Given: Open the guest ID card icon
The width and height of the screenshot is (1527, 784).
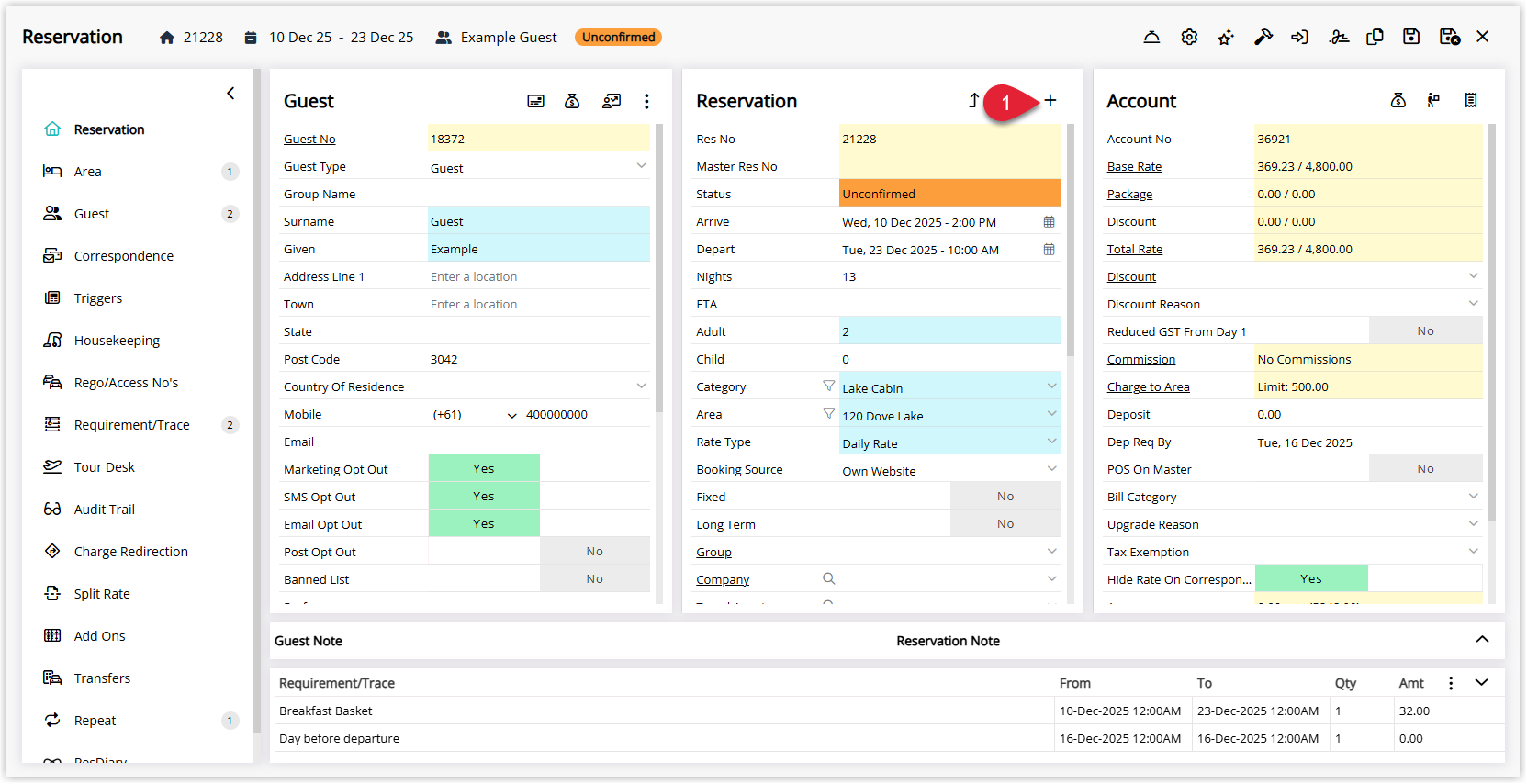Looking at the screenshot, I should [535, 101].
